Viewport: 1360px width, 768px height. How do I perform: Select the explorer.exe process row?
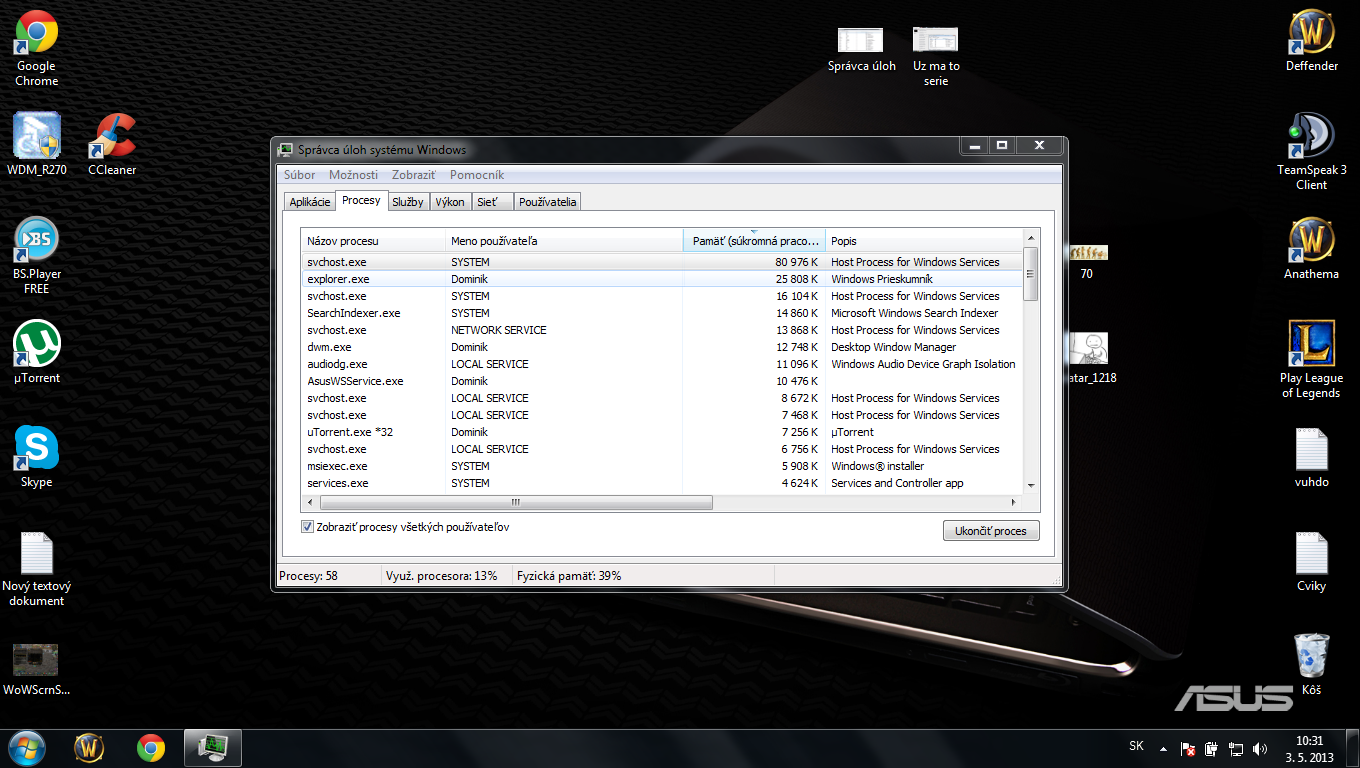coord(338,279)
